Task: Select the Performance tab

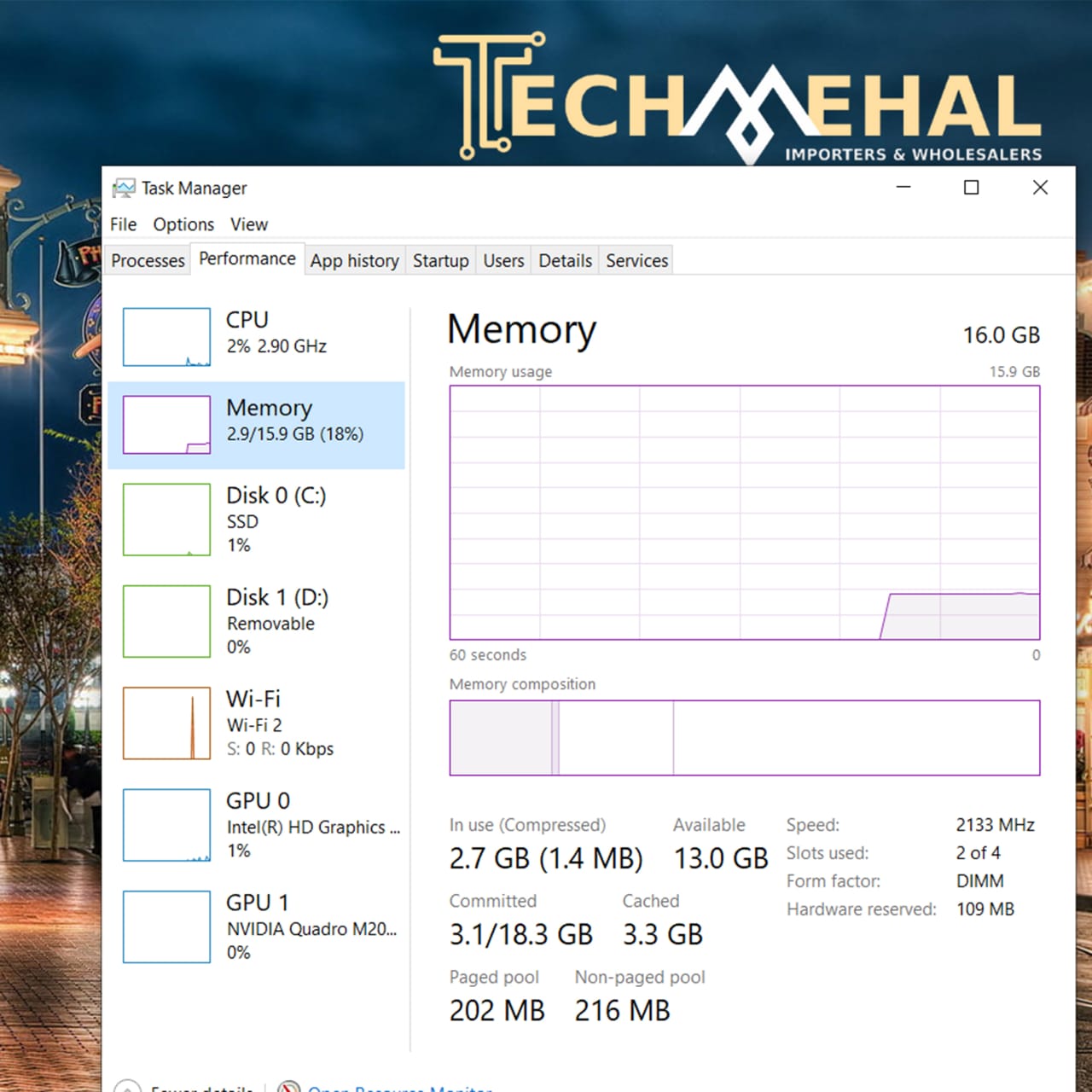Action: [247, 258]
